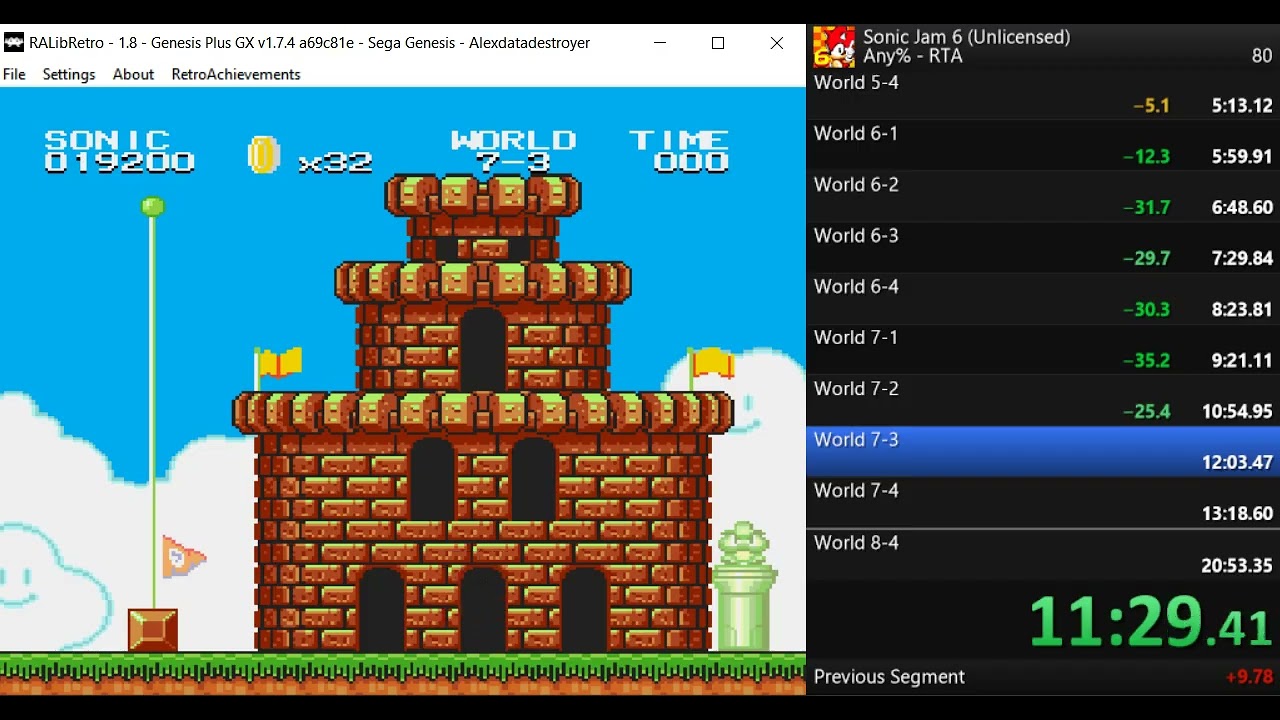Open the File menu
The image size is (1280, 720).
pyautogui.click(x=14, y=74)
